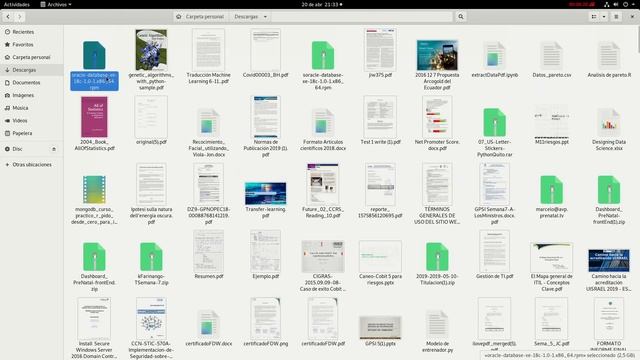Select Dashboard_PreNatal-frontEnd.zip archive icon
The height and width of the screenshot is (360, 640).
pos(94,257)
